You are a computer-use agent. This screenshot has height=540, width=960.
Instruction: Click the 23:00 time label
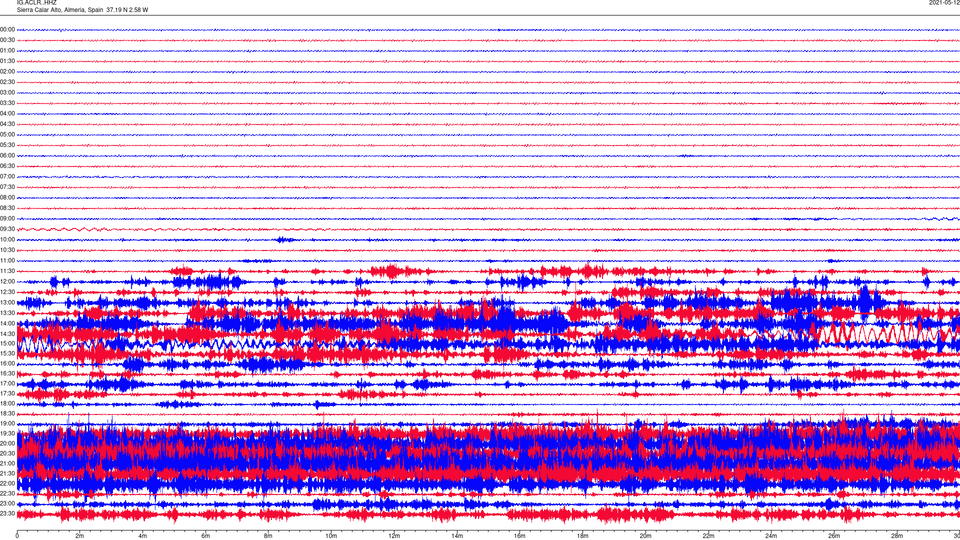(x=7, y=504)
